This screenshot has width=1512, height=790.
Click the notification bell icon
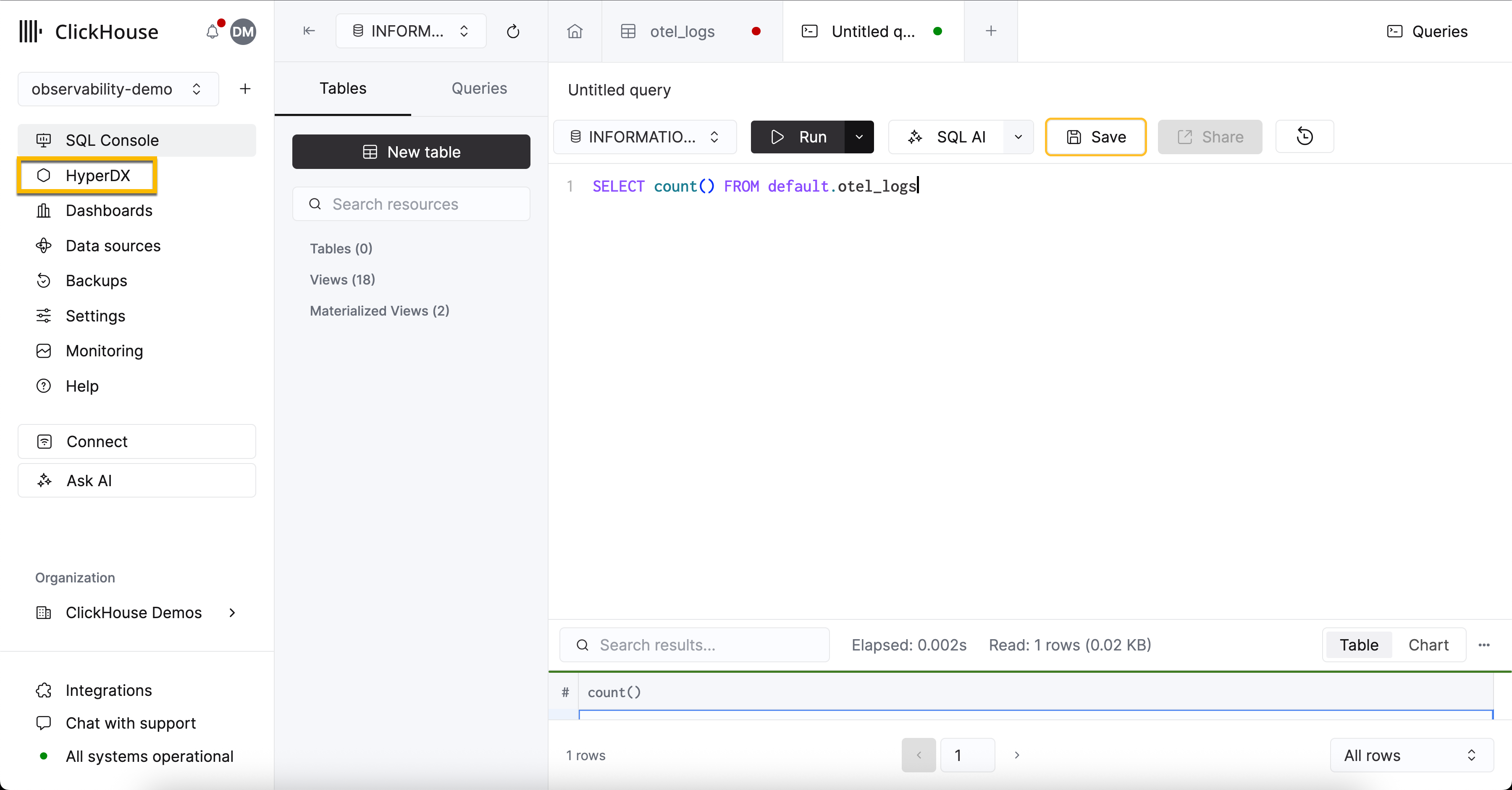tap(212, 32)
